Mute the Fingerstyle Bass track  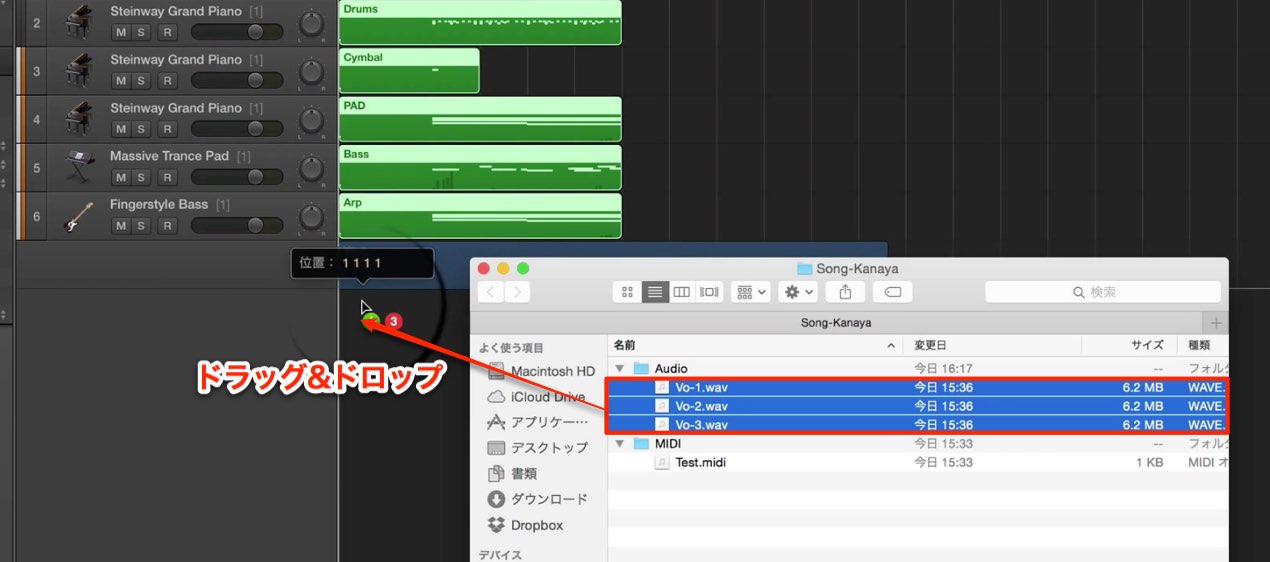tap(120, 225)
